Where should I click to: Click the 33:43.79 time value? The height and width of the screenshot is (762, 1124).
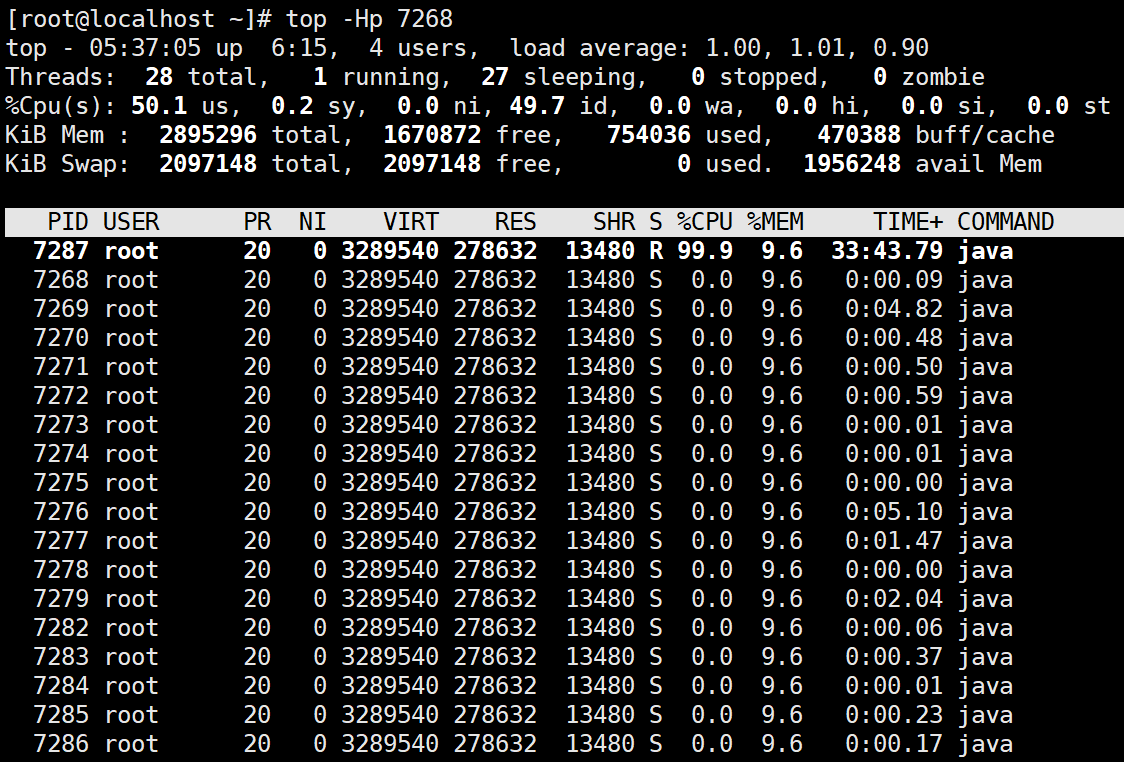pyautogui.click(x=886, y=251)
